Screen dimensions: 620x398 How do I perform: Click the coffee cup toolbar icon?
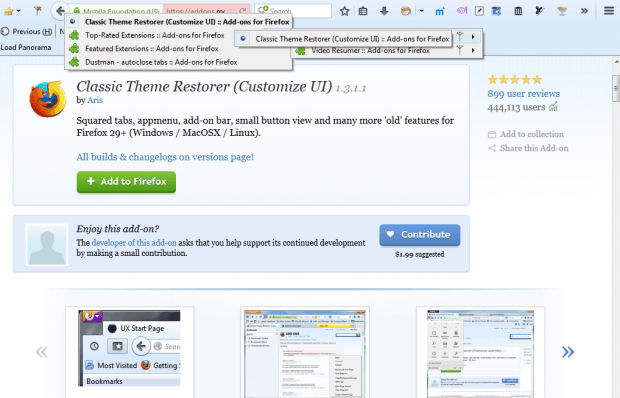tap(406, 11)
